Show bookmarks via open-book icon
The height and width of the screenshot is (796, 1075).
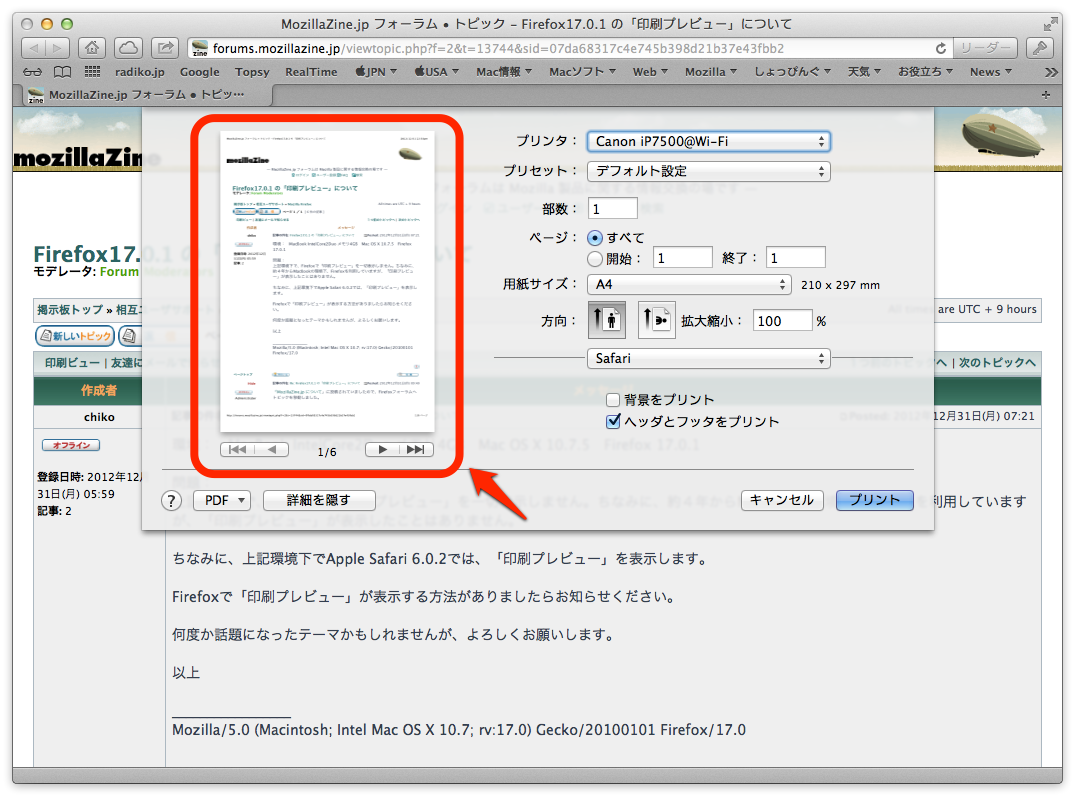(x=62, y=72)
